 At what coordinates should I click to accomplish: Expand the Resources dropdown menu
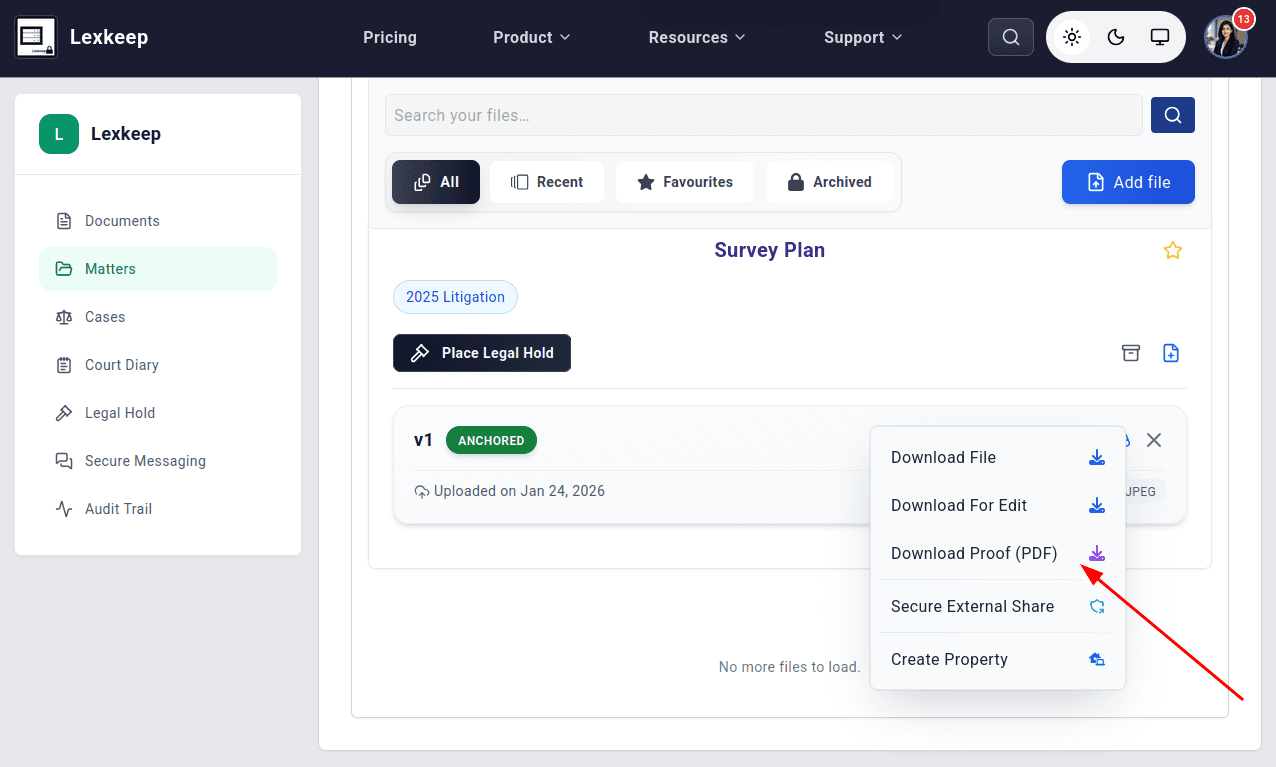pos(697,37)
